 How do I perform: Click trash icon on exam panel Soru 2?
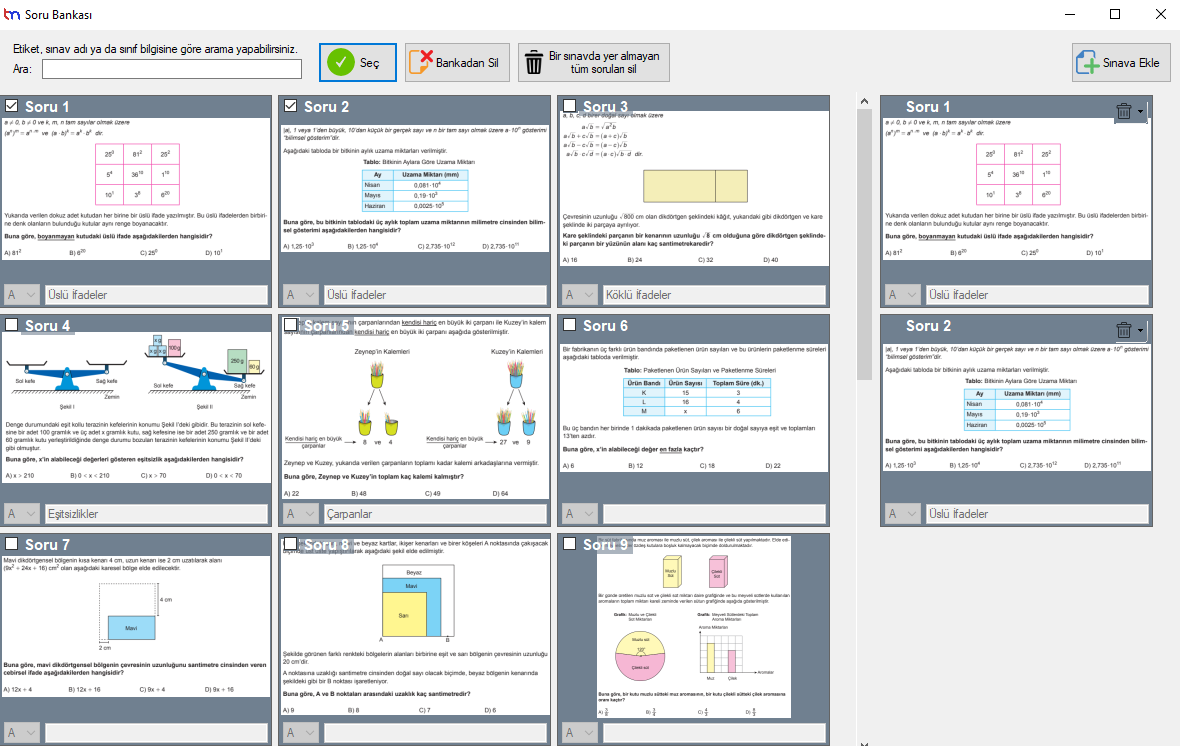point(1124,330)
